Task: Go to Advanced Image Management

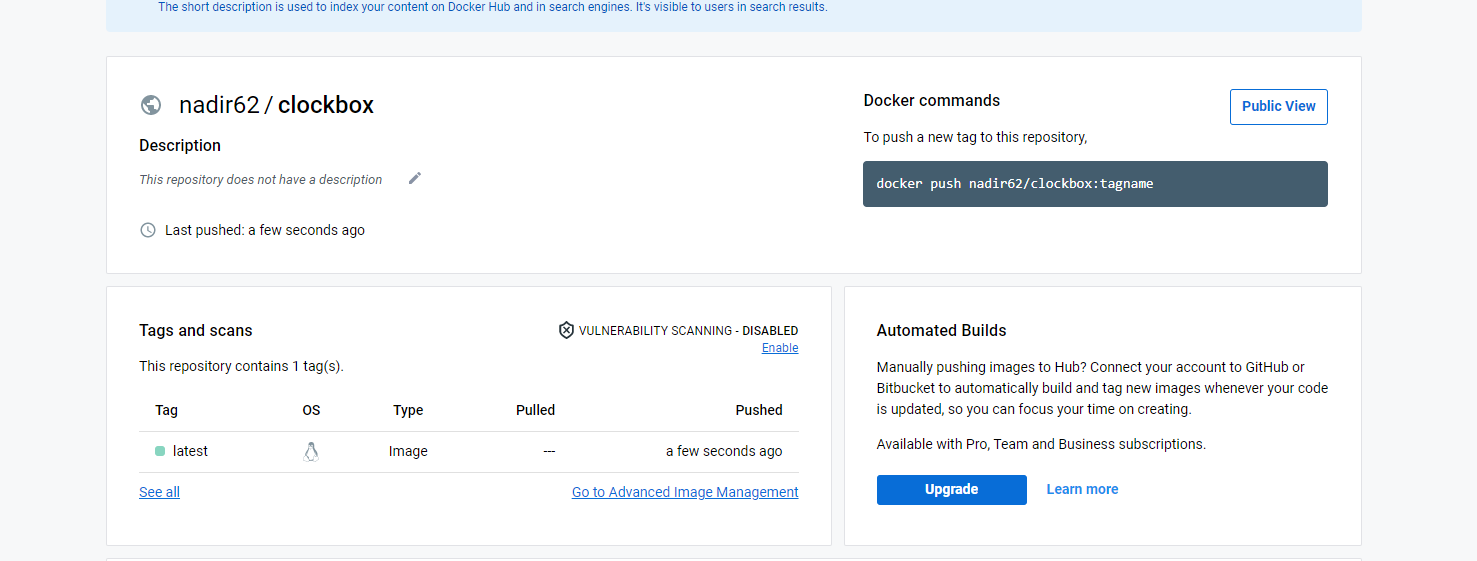Action: coord(685,492)
